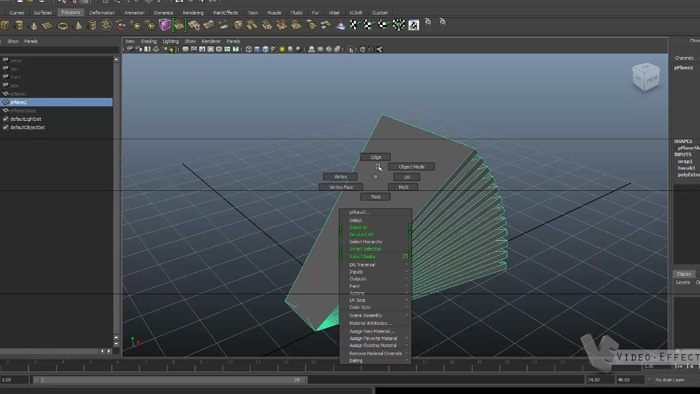This screenshot has width=700, height=394.
Task: Create a polygon plane from the shelf
Action: tap(47, 25)
